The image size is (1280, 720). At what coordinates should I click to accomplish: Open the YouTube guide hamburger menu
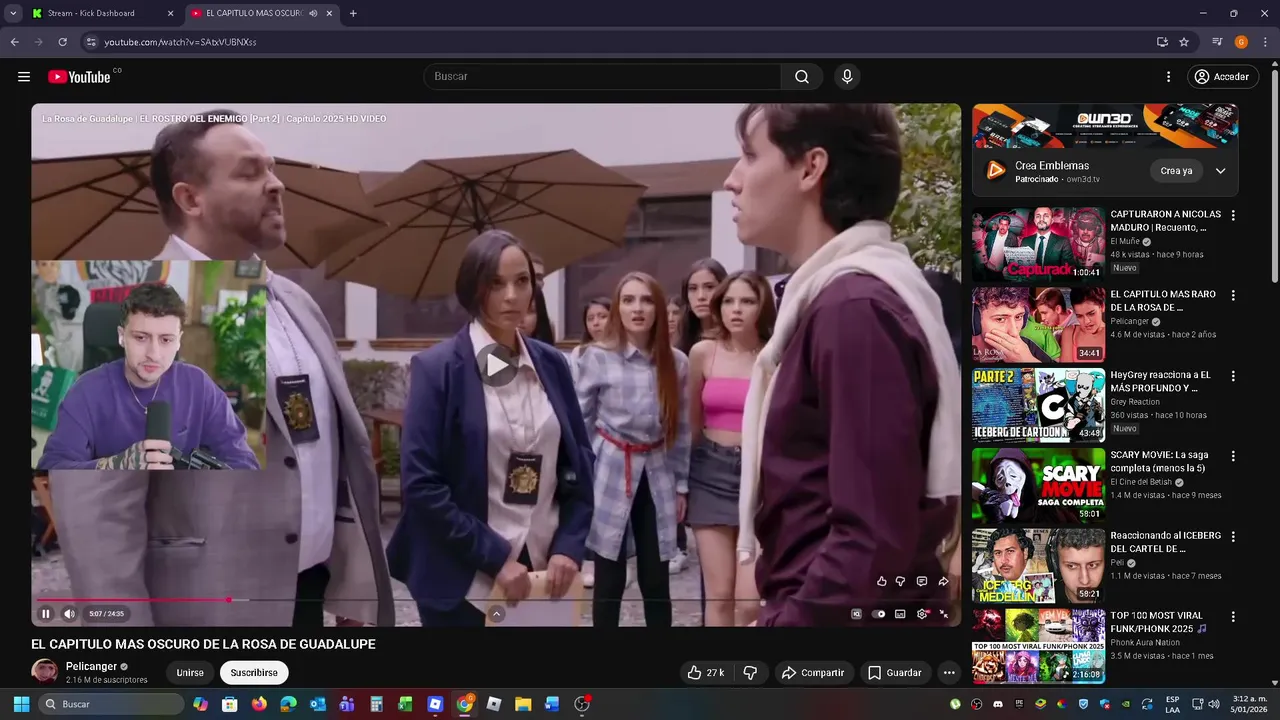(24, 77)
